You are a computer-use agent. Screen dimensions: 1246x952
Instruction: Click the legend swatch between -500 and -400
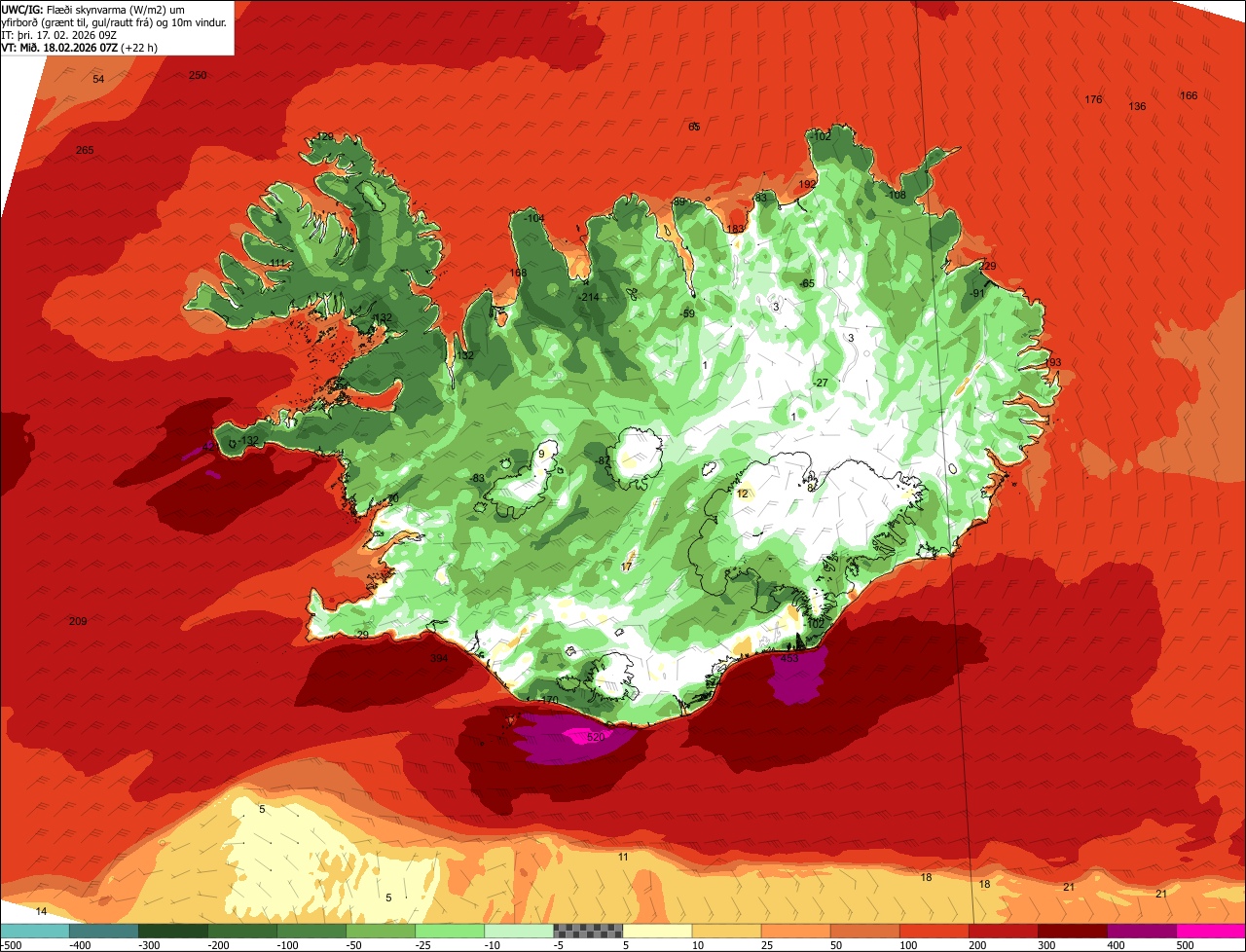(34, 931)
